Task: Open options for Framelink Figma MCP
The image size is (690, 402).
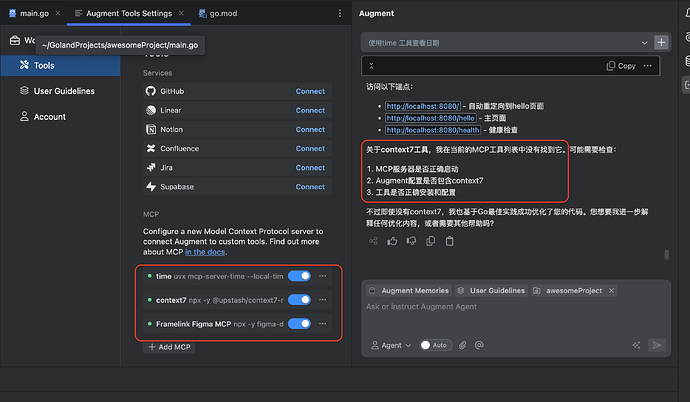Action: (323, 324)
